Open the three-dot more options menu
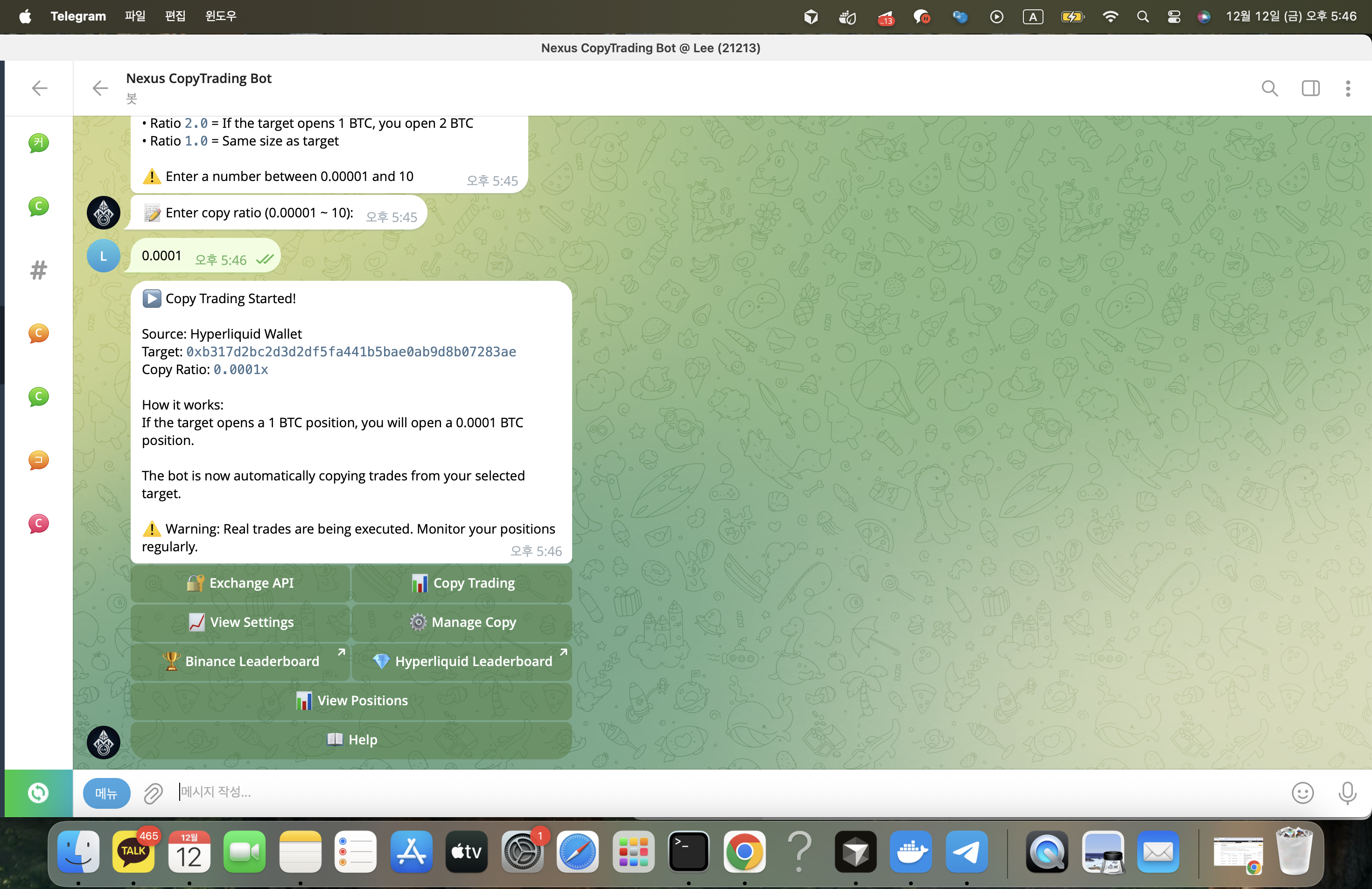 tap(1348, 88)
